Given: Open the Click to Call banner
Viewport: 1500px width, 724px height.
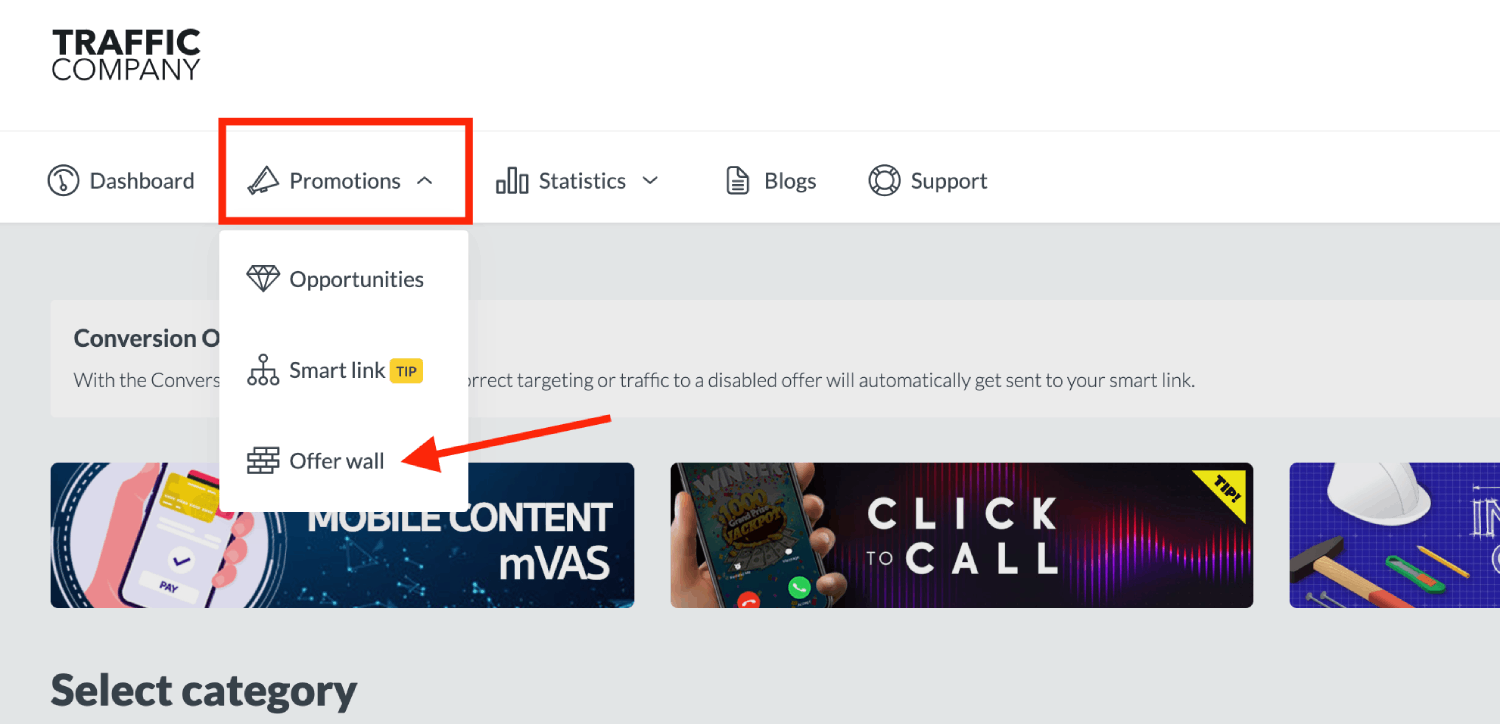Looking at the screenshot, I should pos(961,535).
